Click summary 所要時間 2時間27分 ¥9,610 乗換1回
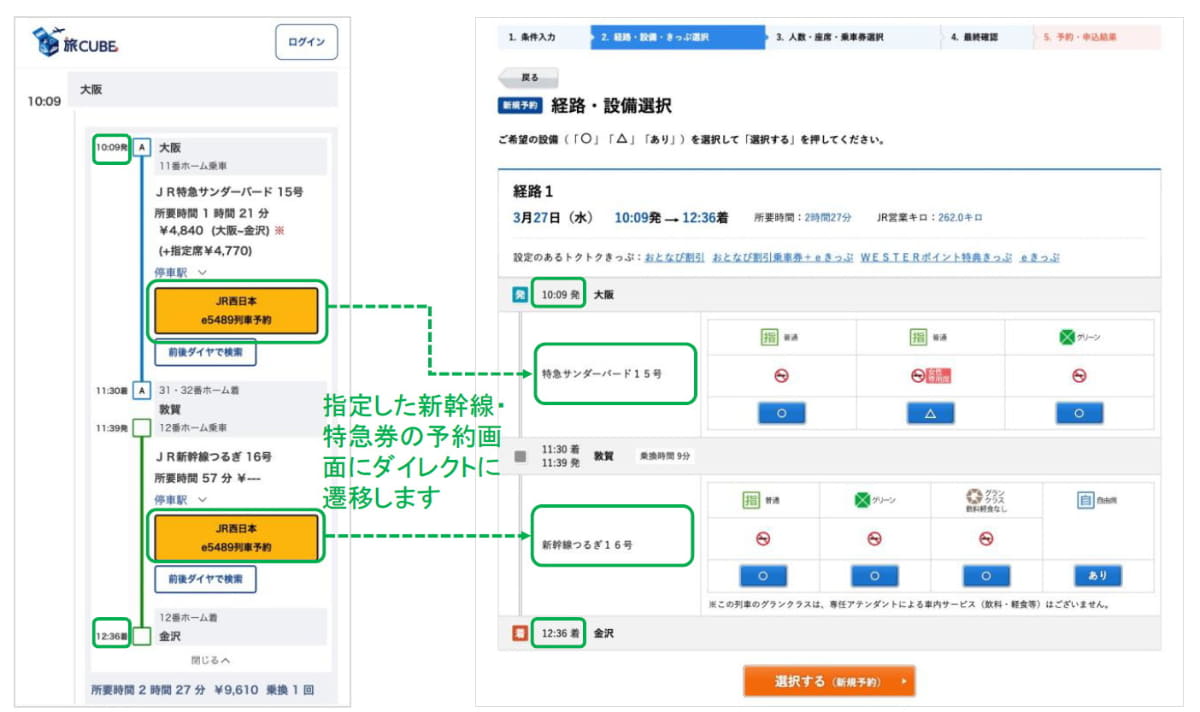1200x712 pixels. coord(204,690)
